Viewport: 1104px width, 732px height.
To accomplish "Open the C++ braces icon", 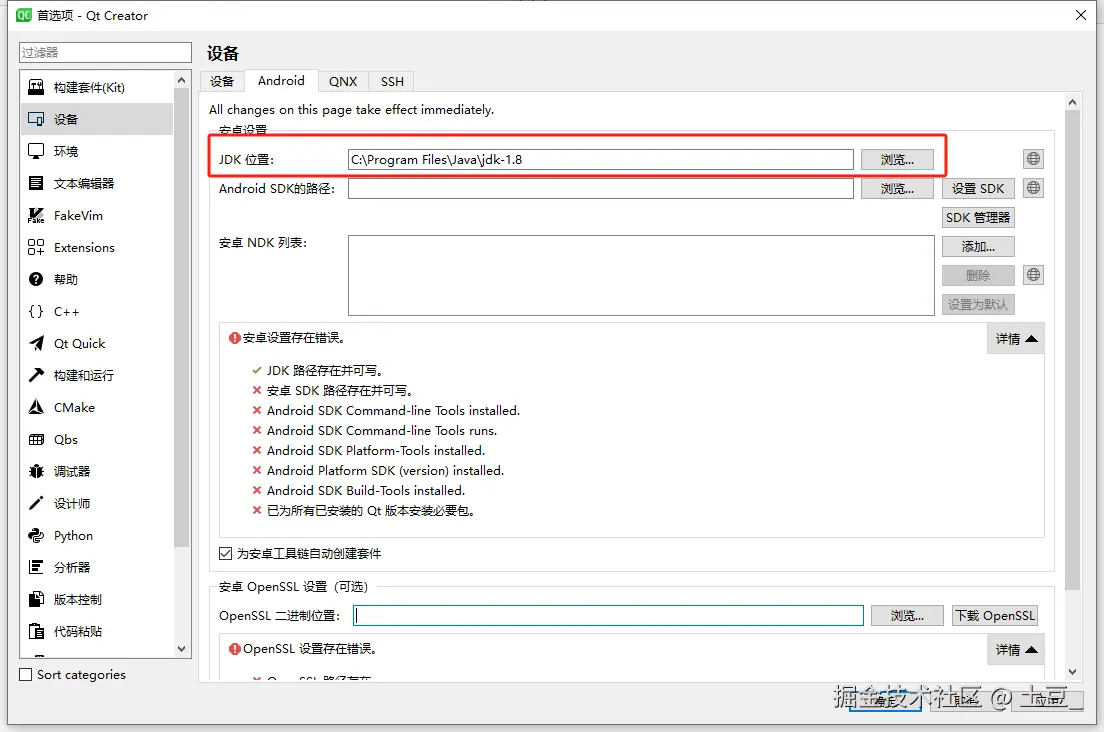I will click(x=36, y=311).
